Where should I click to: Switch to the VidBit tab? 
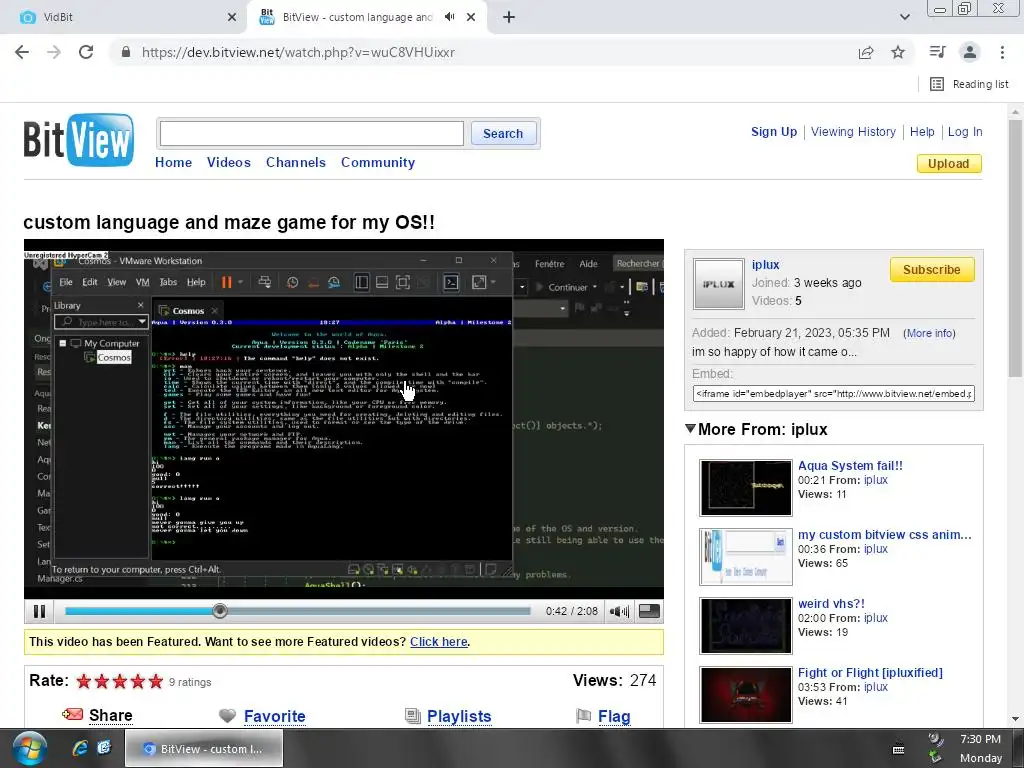pyautogui.click(x=124, y=17)
